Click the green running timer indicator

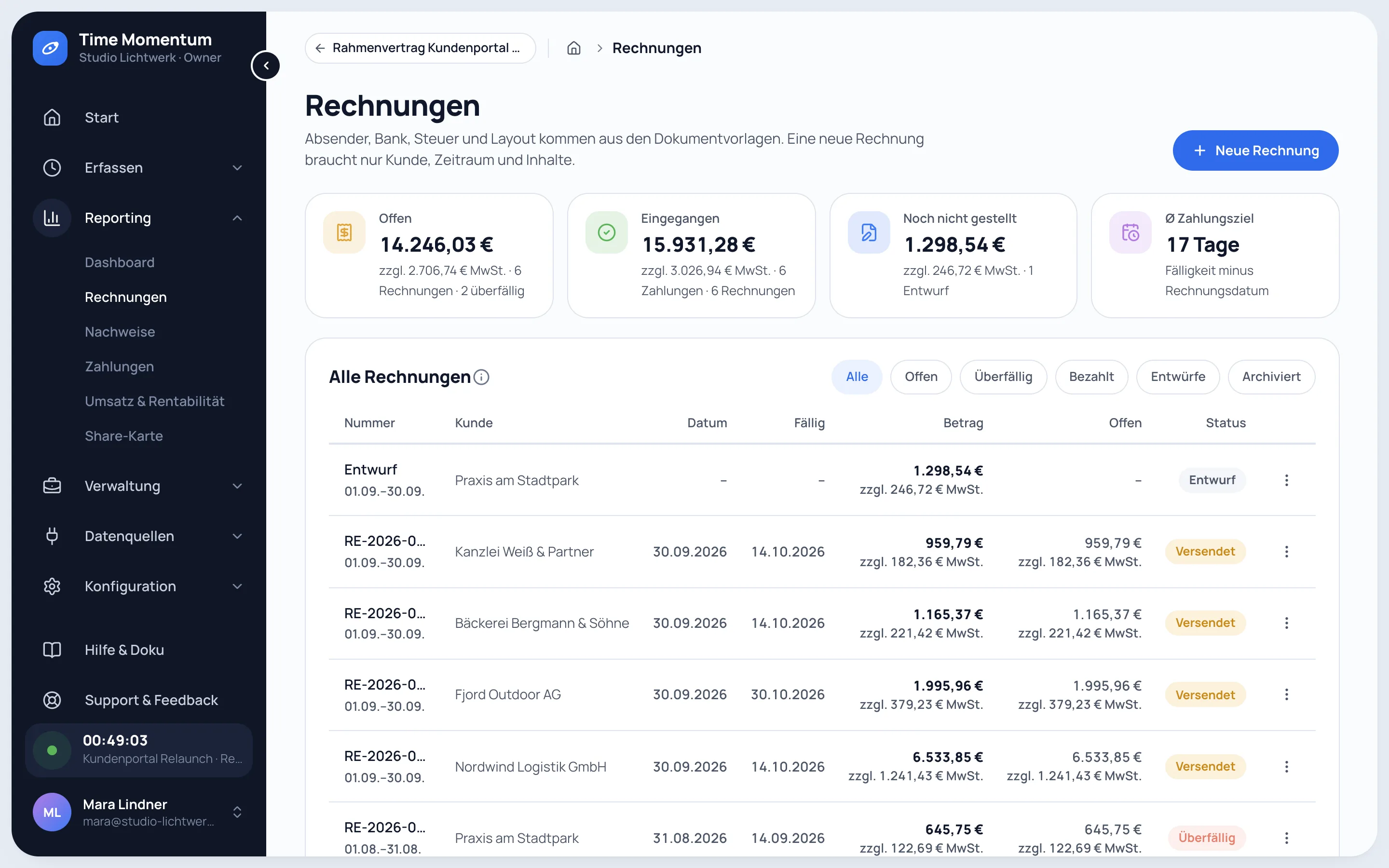(x=52, y=750)
